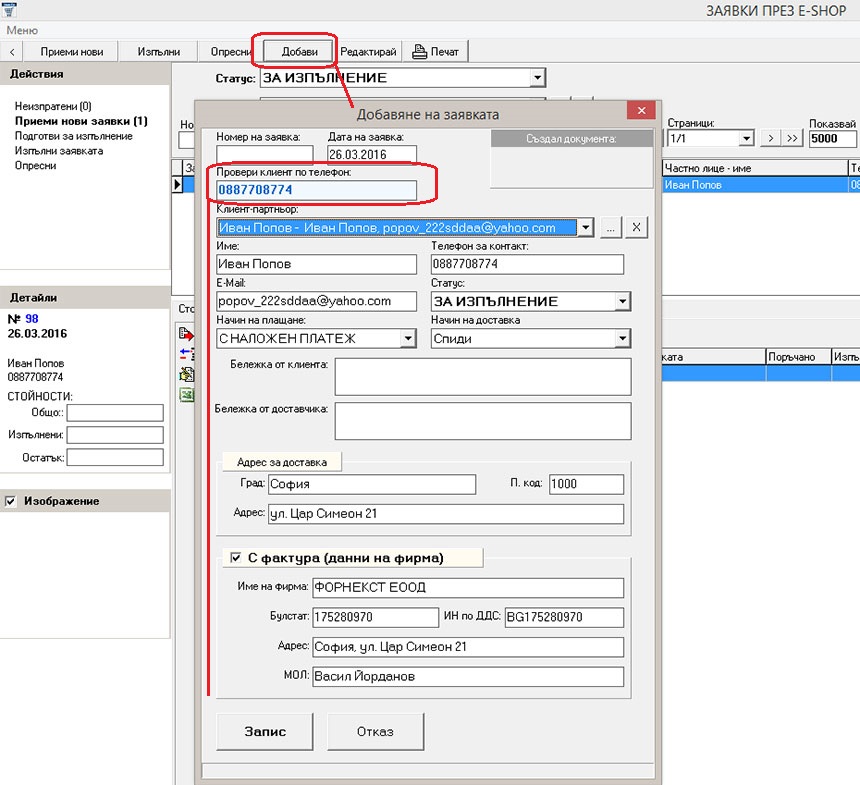This screenshot has height=785, width=860.
Task: Toggle the Изображение checkbox
Action: [x=10, y=501]
